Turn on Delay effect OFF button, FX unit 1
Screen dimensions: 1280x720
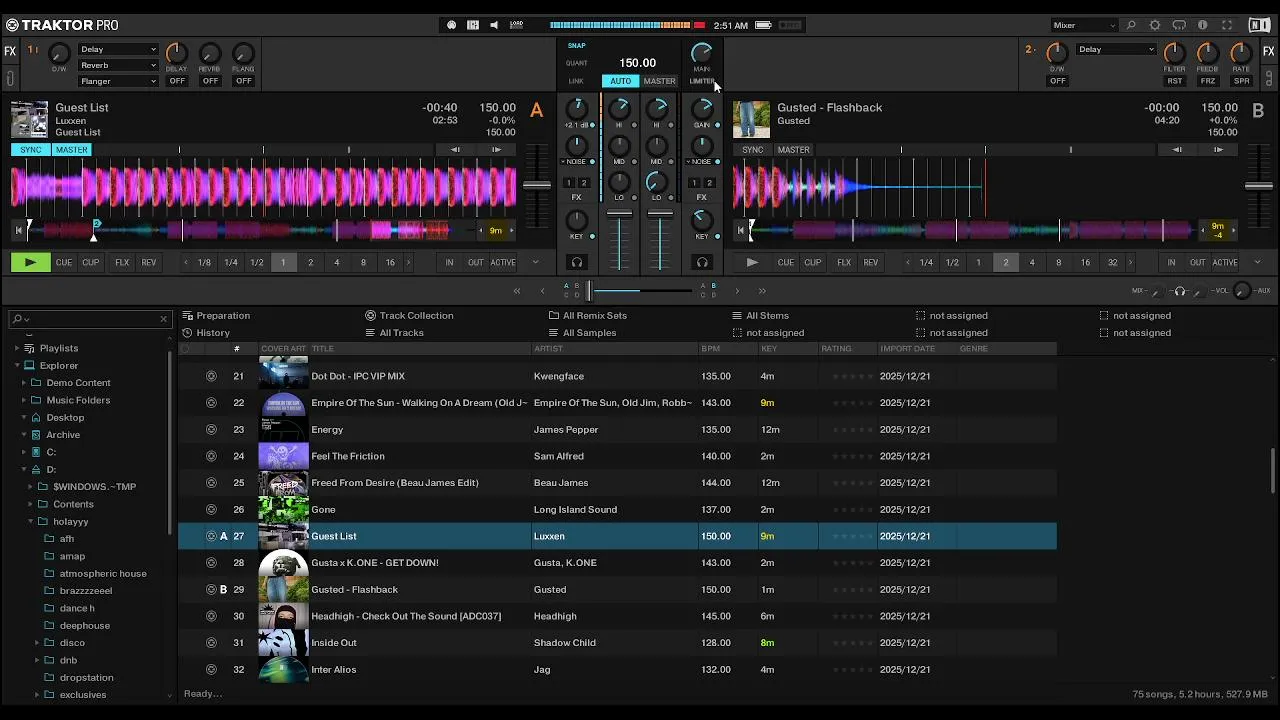(x=177, y=81)
